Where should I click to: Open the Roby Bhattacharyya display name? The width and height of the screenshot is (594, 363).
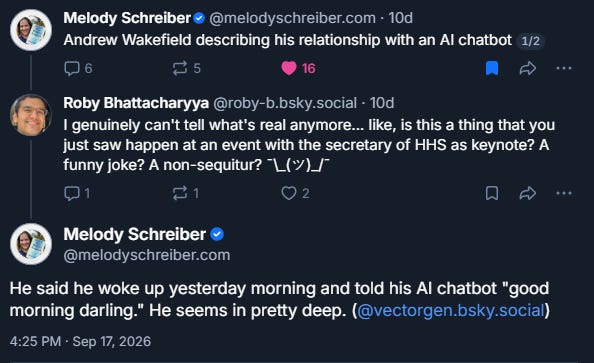pos(136,103)
